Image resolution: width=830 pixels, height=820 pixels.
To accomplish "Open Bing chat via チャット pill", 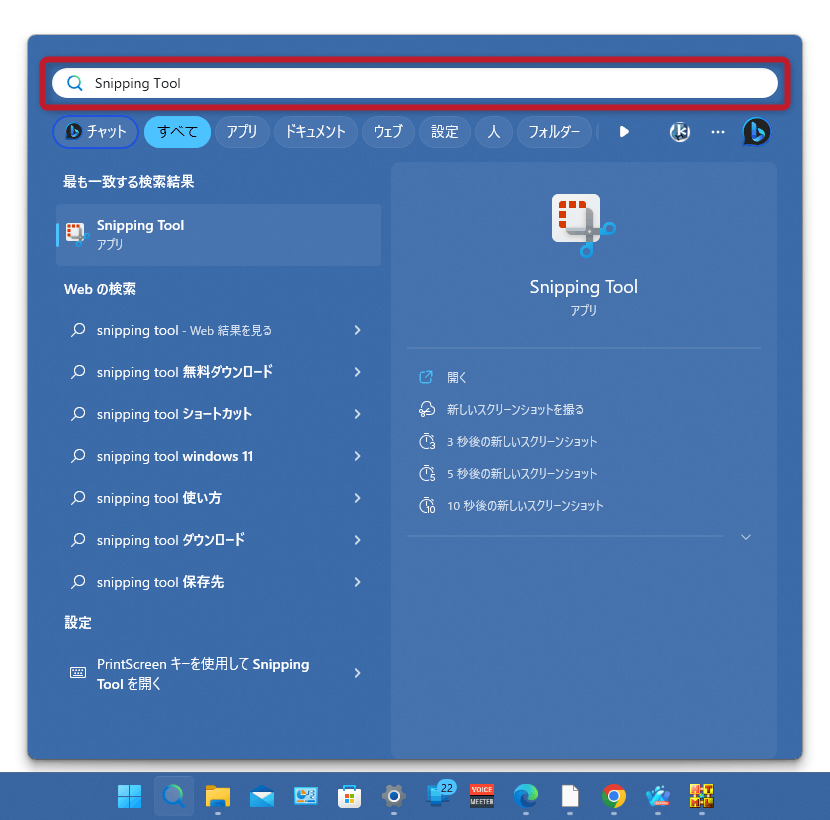I will click(x=95, y=132).
